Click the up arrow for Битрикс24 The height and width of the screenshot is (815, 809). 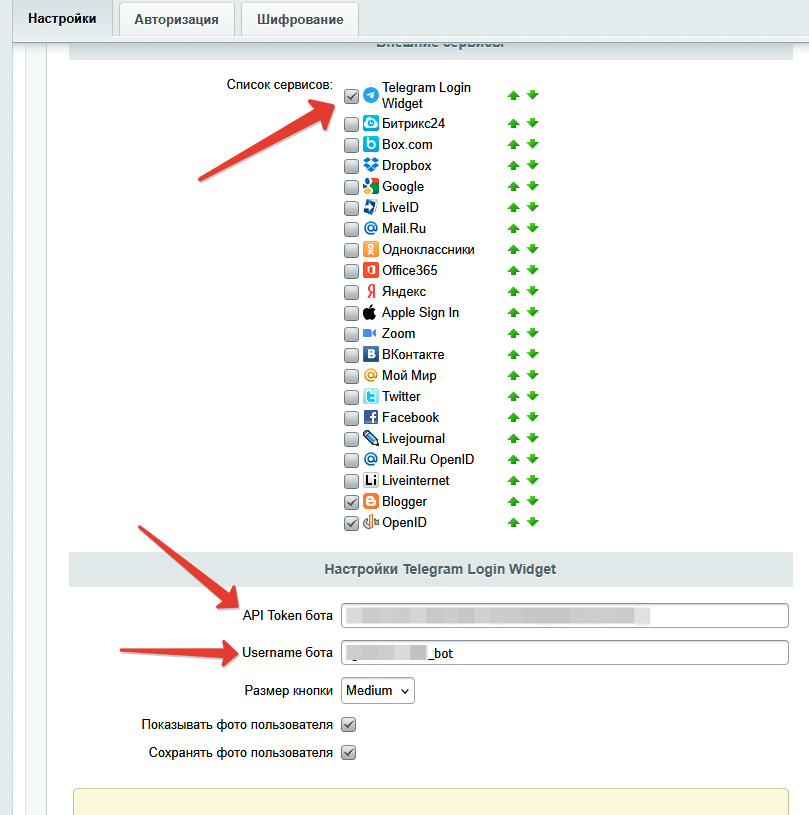click(x=514, y=123)
